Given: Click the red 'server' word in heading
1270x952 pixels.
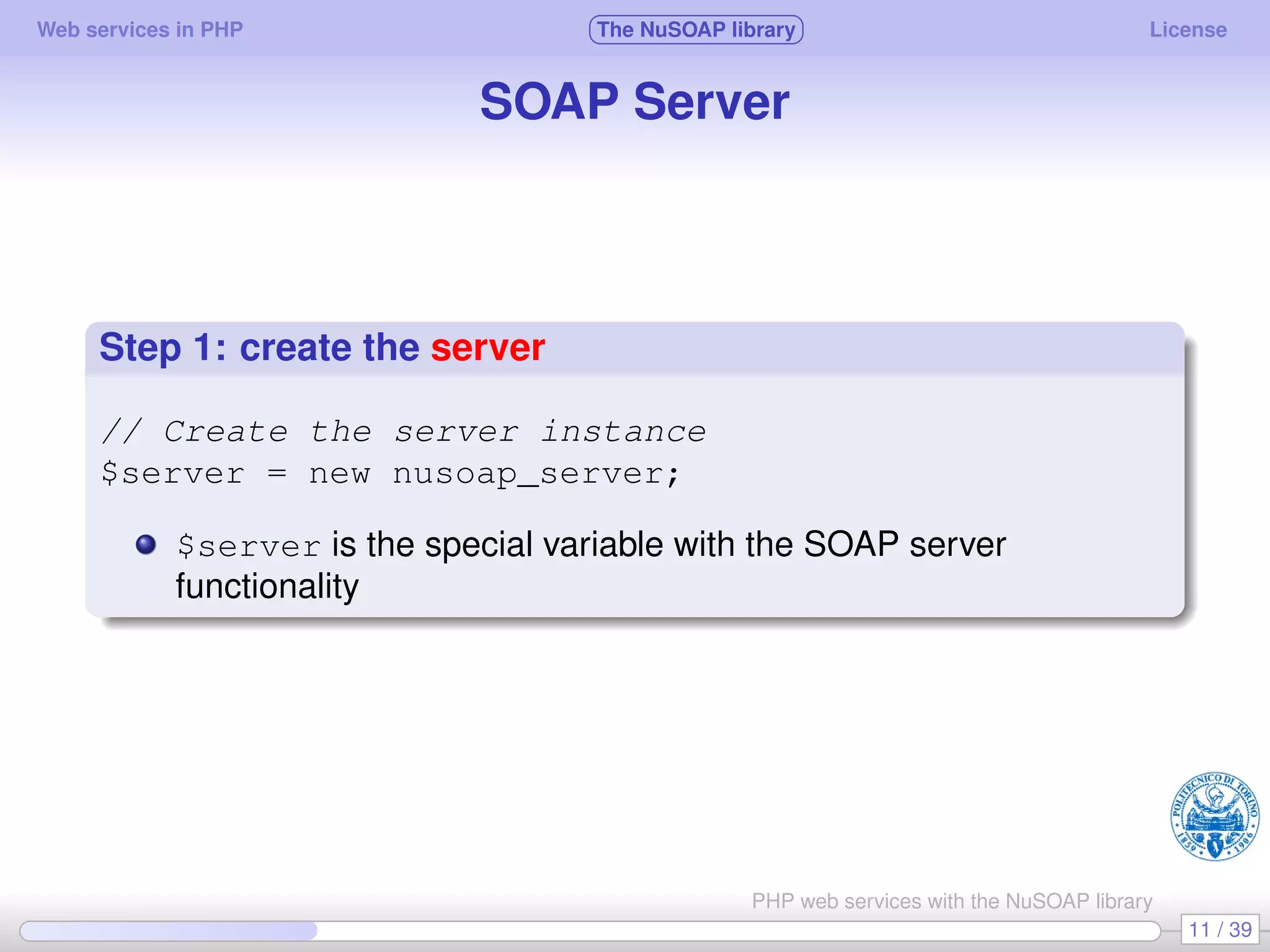Looking at the screenshot, I should [487, 347].
